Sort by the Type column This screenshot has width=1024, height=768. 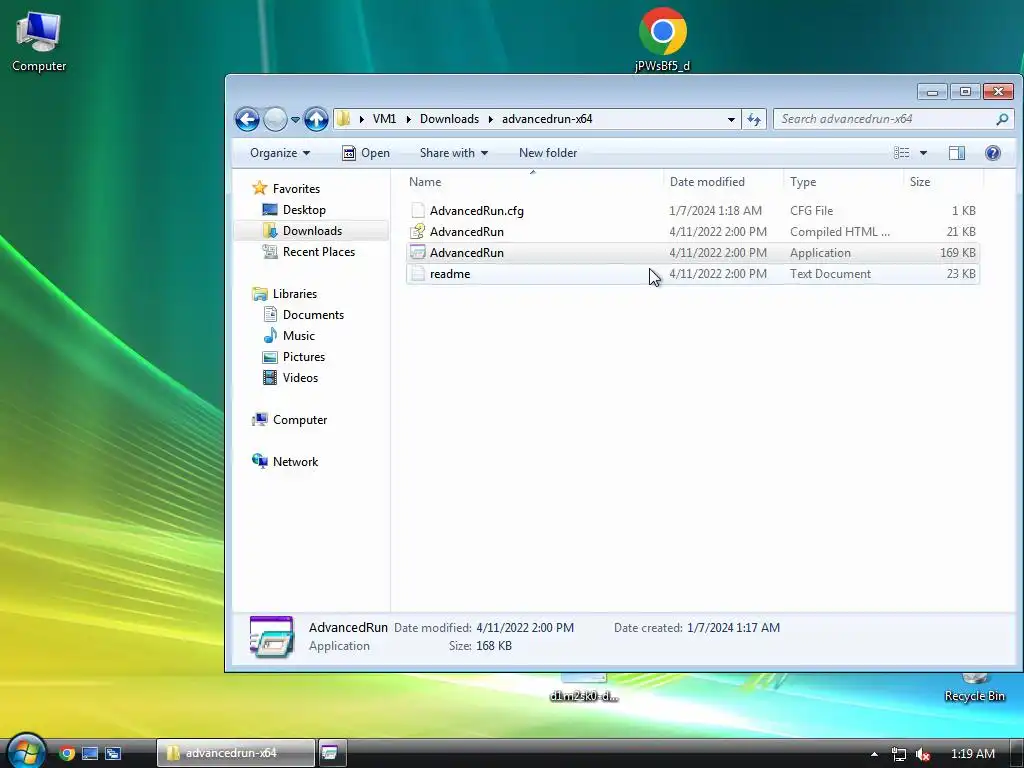pos(844,182)
